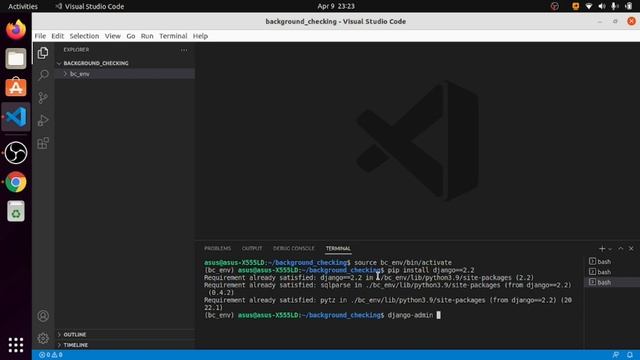Screen dimensions: 640x360
Task: Show Applications grid in dock
Action: point(16,345)
